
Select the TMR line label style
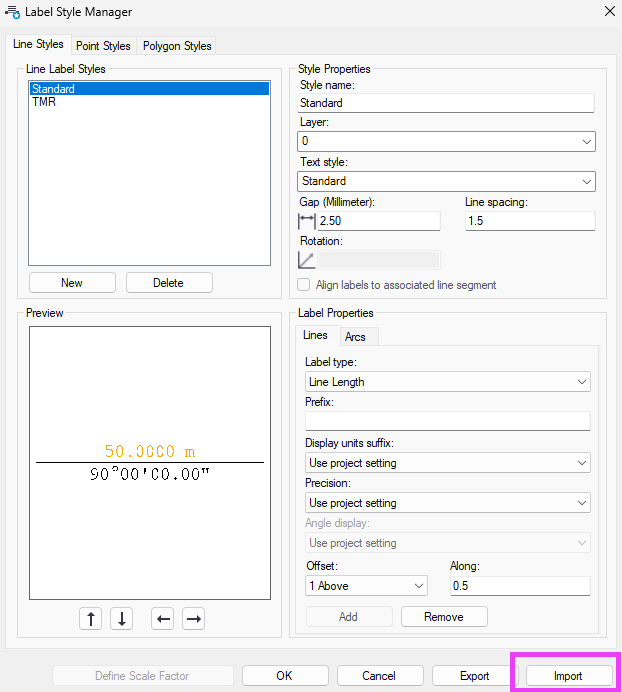click(150, 102)
